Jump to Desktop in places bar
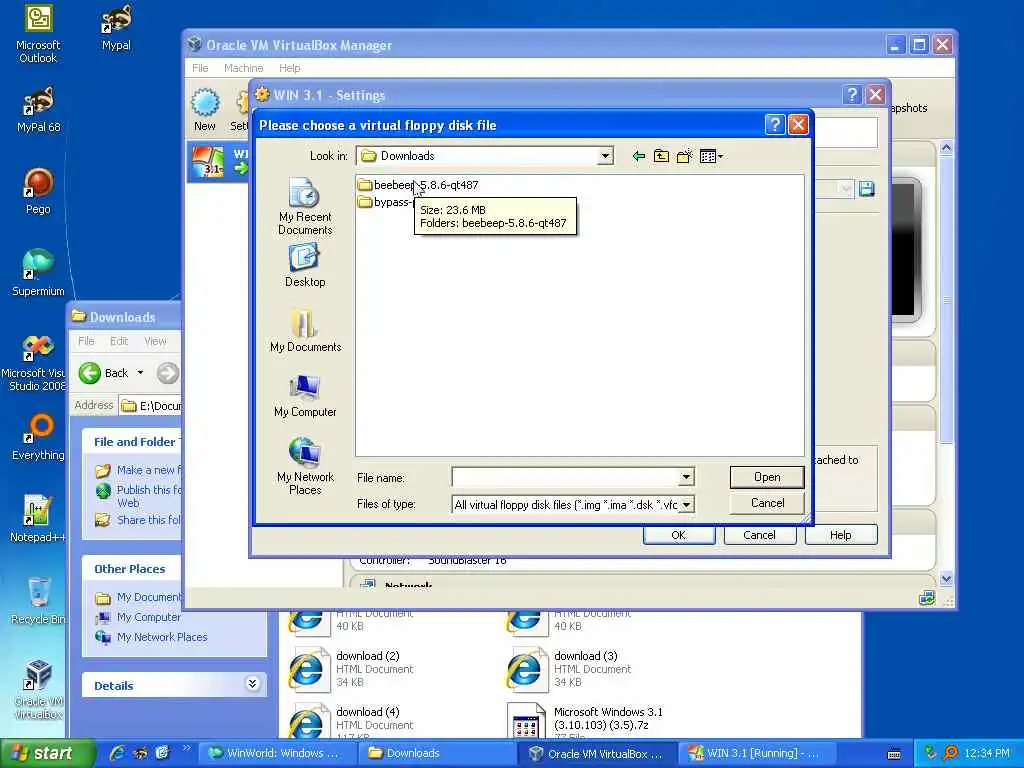1024x768 pixels. click(305, 266)
